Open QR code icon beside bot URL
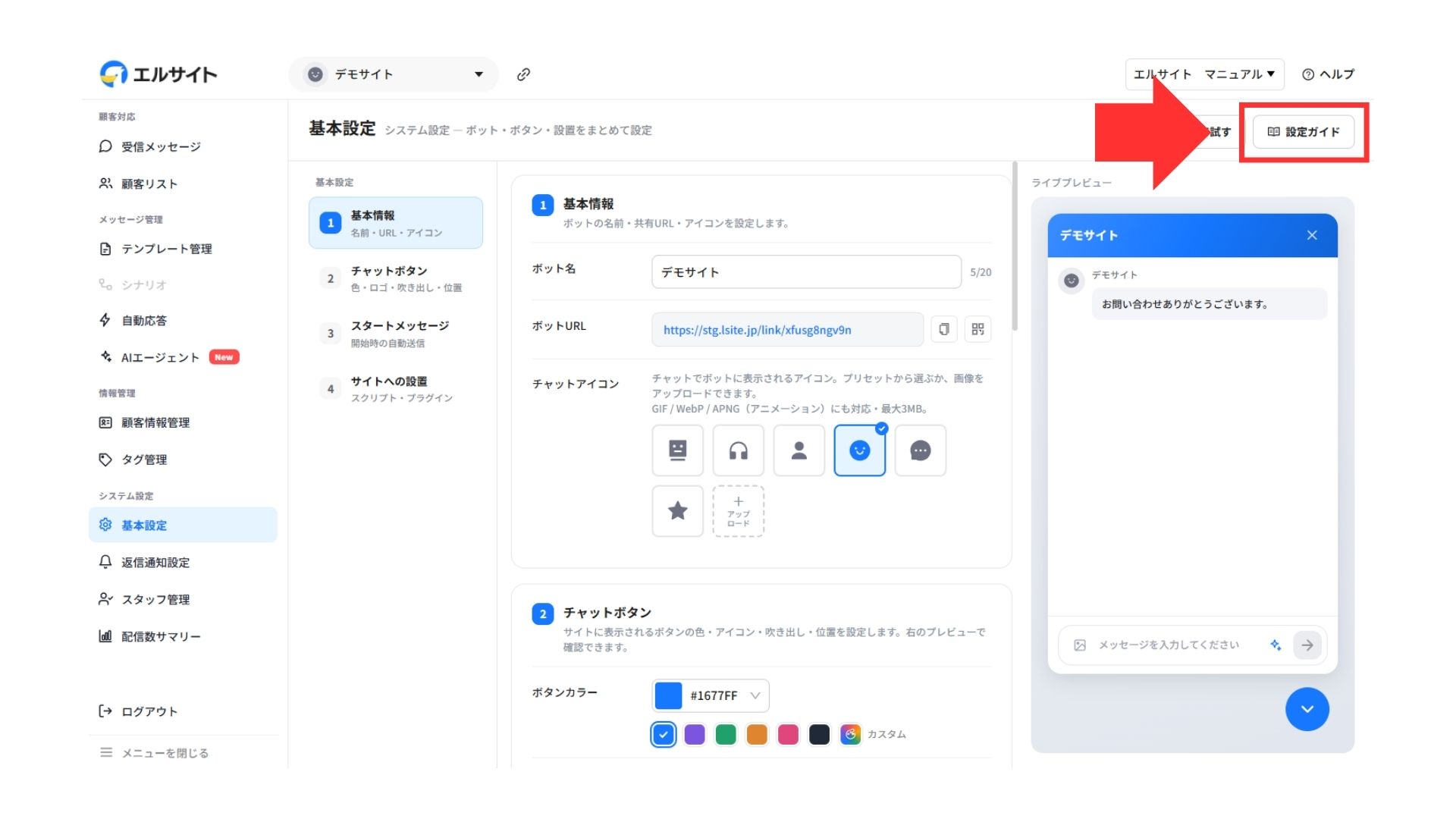Viewport: 1456px width, 819px height. [977, 329]
